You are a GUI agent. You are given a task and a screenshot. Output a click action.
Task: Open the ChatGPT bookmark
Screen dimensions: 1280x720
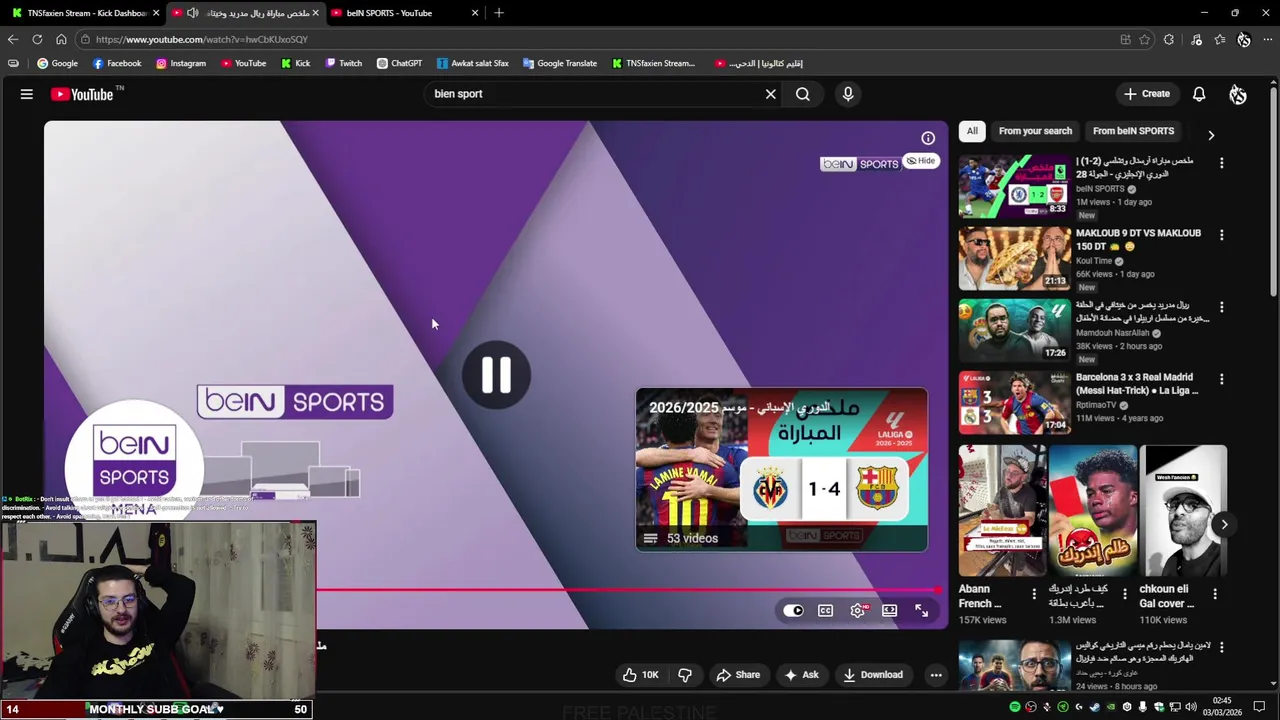[x=399, y=63]
